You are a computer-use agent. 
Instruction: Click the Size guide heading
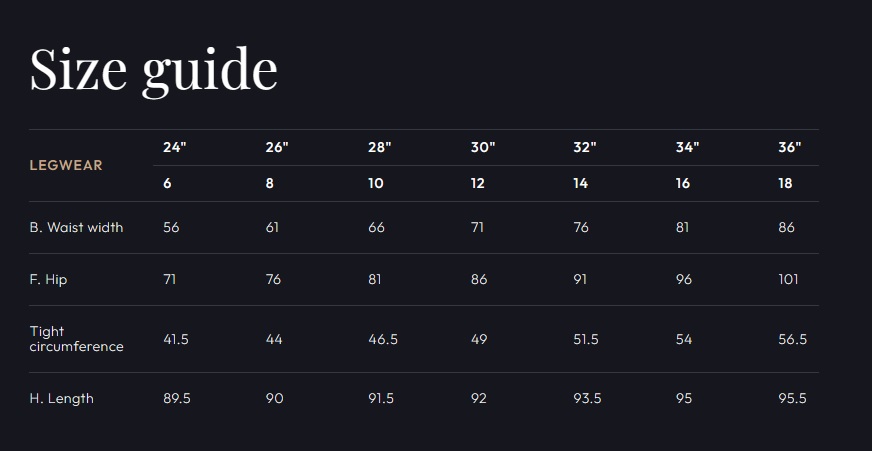point(154,71)
